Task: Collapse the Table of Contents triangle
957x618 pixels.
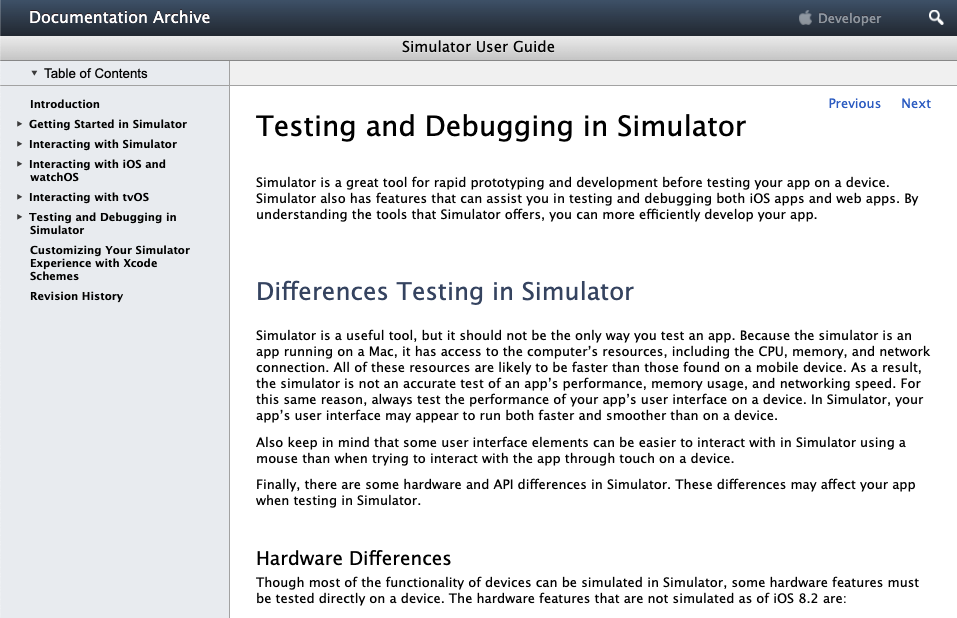Action: coord(34,73)
